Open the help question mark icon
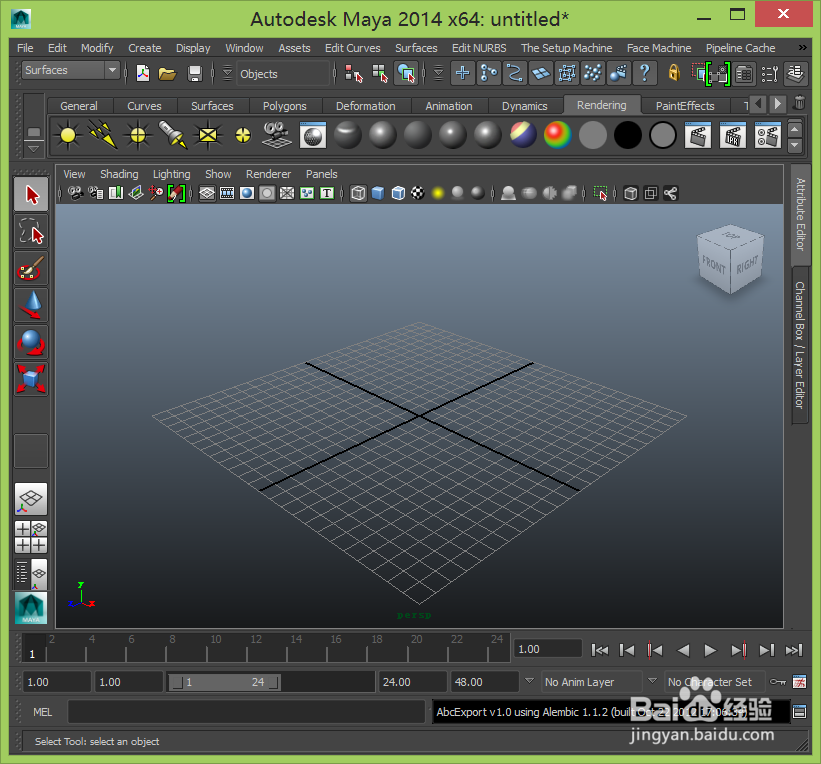Image resolution: width=821 pixels, height=764 pixels. (x=645, y=73)
